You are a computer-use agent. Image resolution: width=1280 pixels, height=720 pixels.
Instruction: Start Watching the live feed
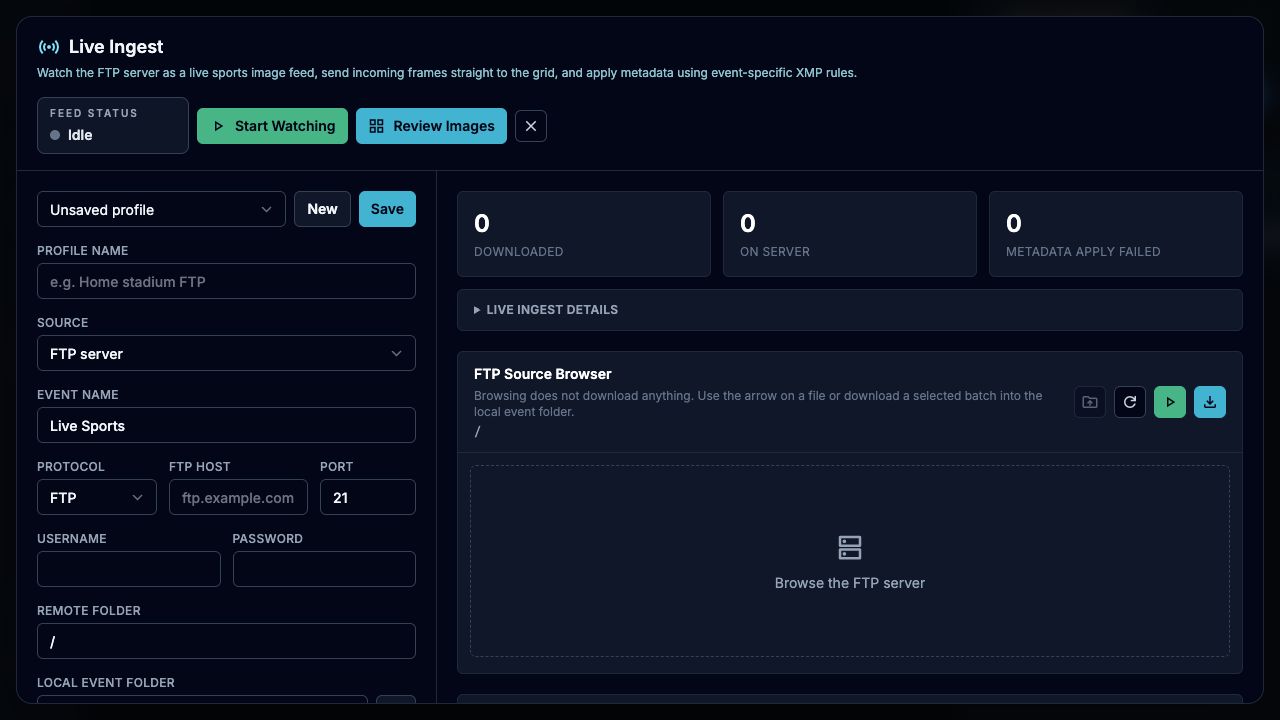[272, 126]
